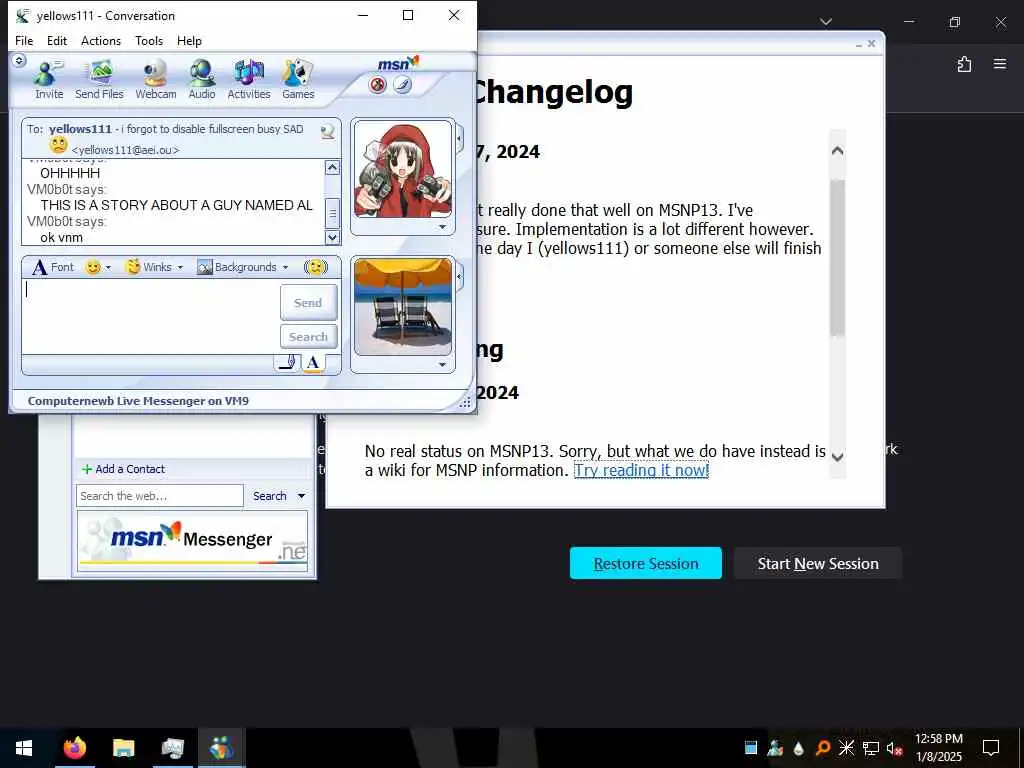1024x768 pixels.
Task: Click Add a Contact in the contact list
Action: [x=123, y=469]
